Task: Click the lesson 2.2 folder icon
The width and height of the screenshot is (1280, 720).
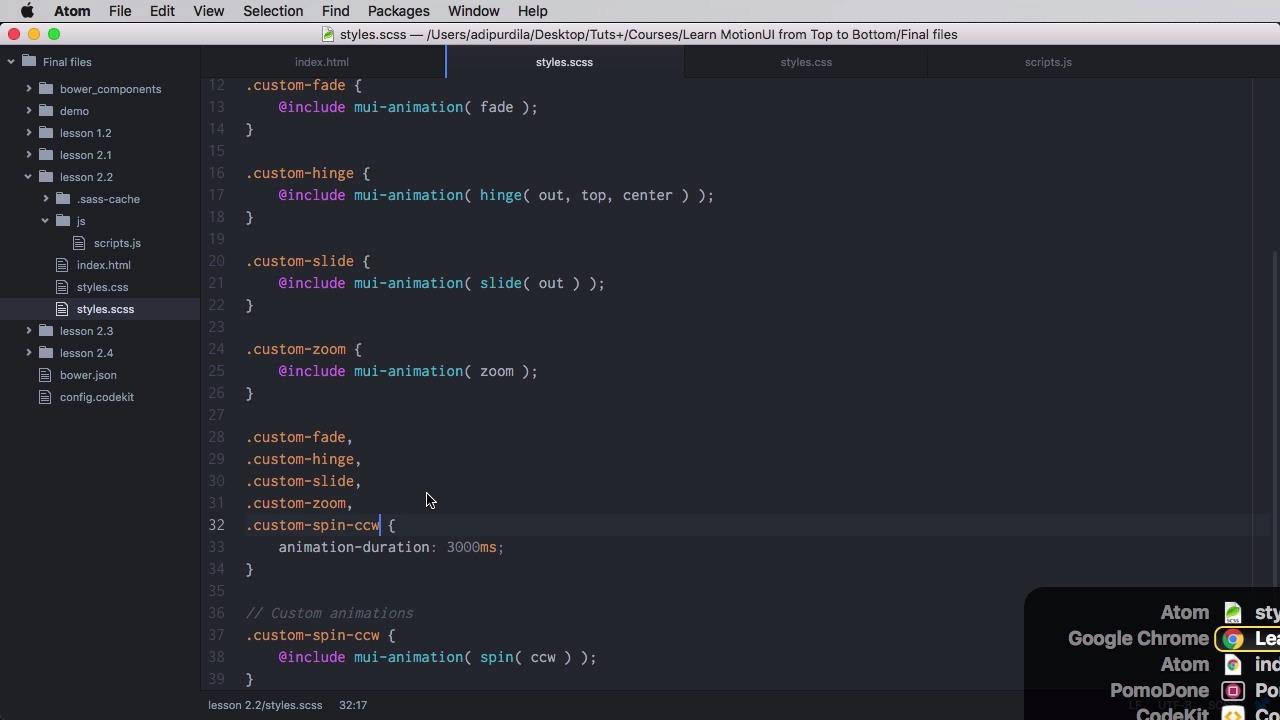Action: (x=46, y=177)
